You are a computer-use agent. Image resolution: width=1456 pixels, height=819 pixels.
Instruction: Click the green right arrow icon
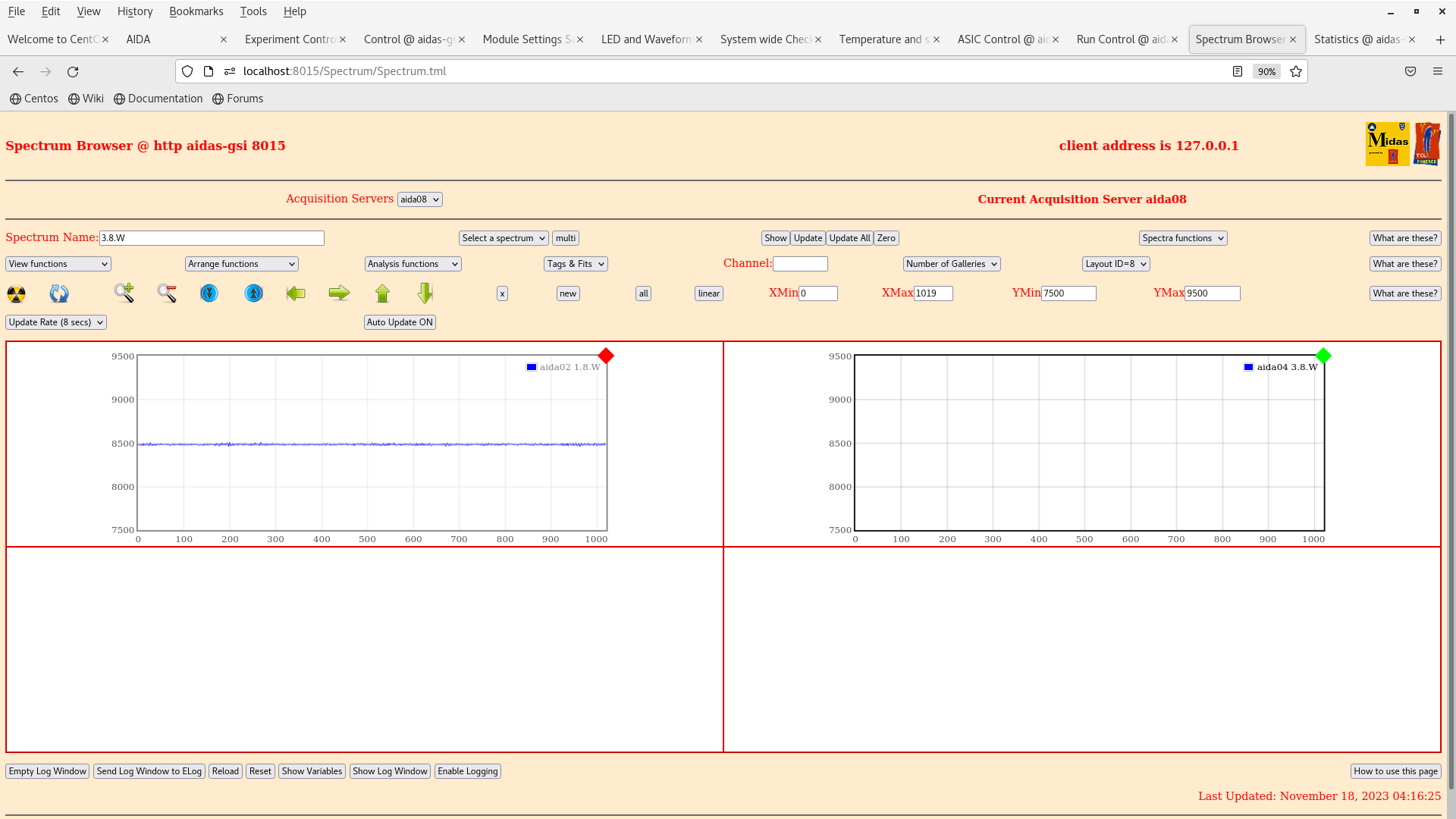(x=339, y=293)
